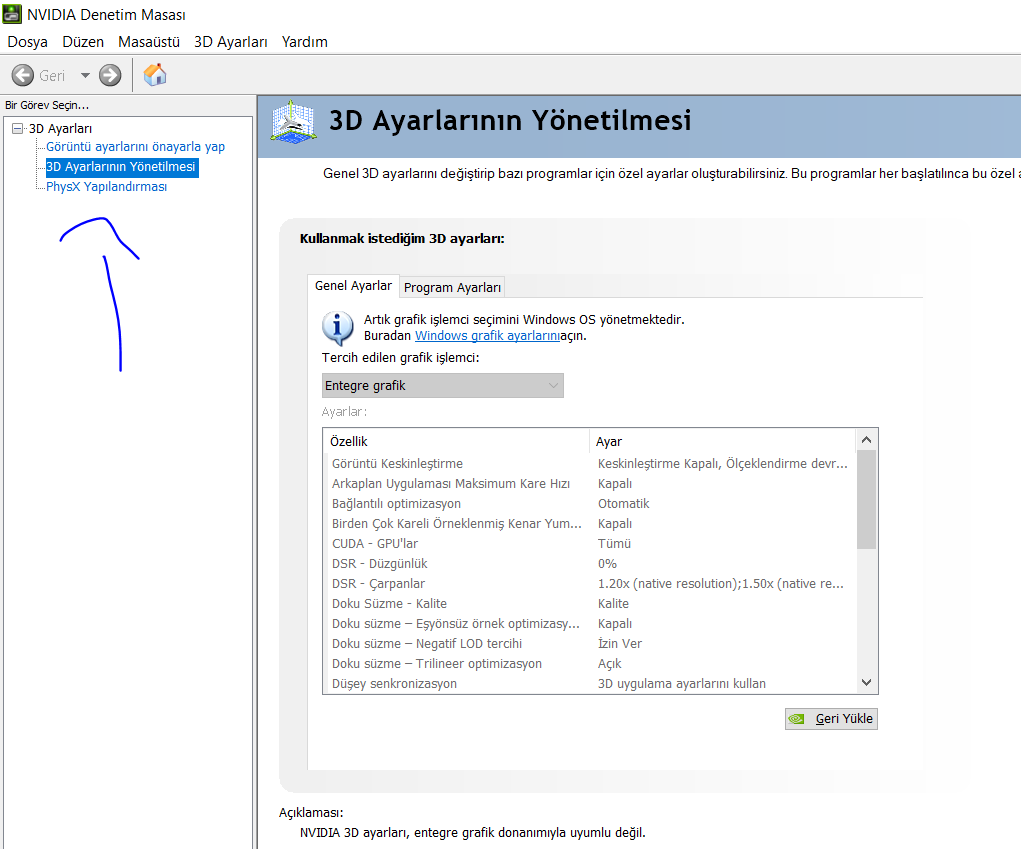The width and height of the screenshot is (1021, 849).
Task: Select 3D Ayarlarının Yönetilmesi tree item
Action: pyautogui.click(x=121, y=167)
